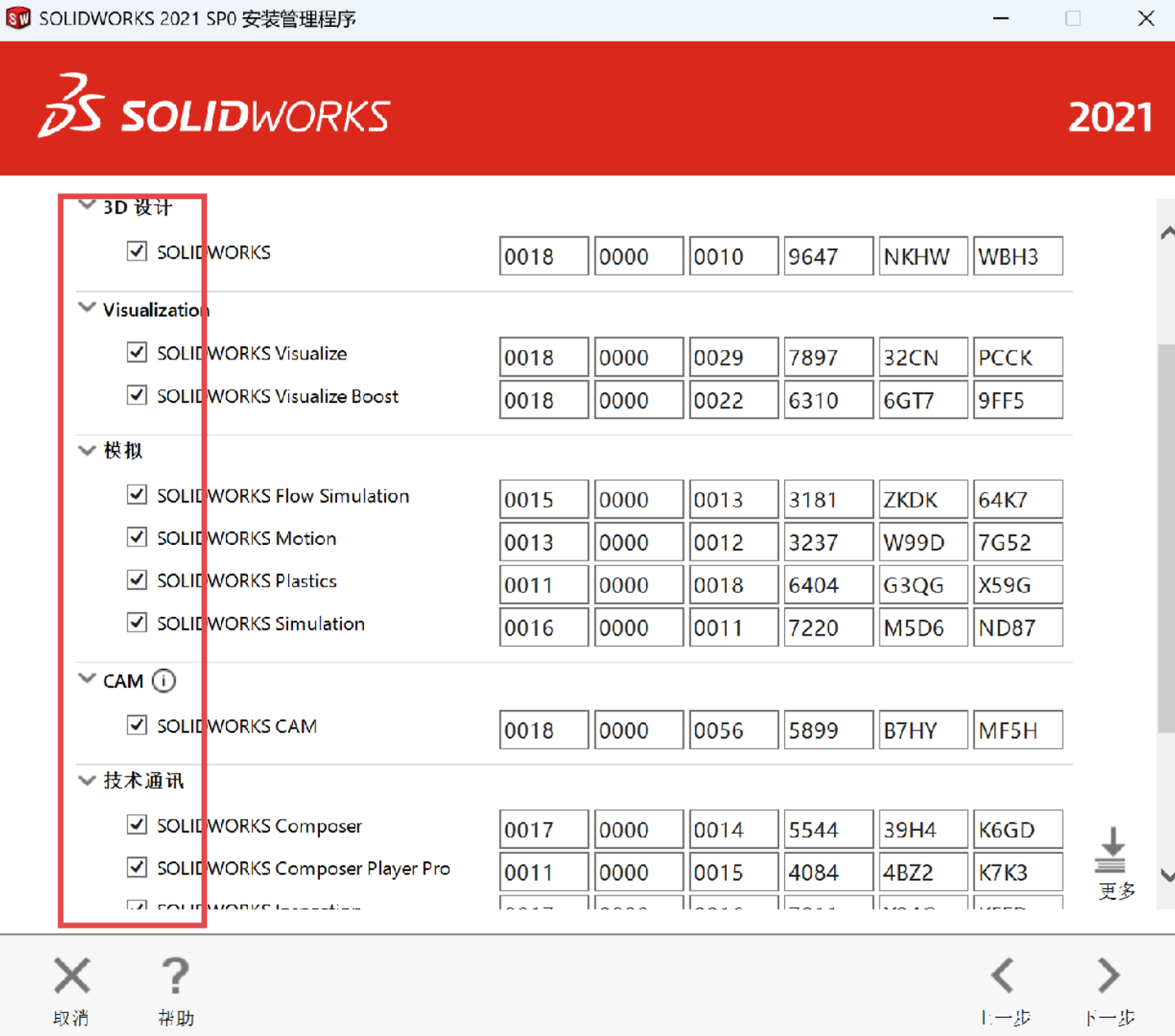Collapse the 3D 设计 section
The width and height of the screenshot is (1175, 1036).
tap(86, 204)
